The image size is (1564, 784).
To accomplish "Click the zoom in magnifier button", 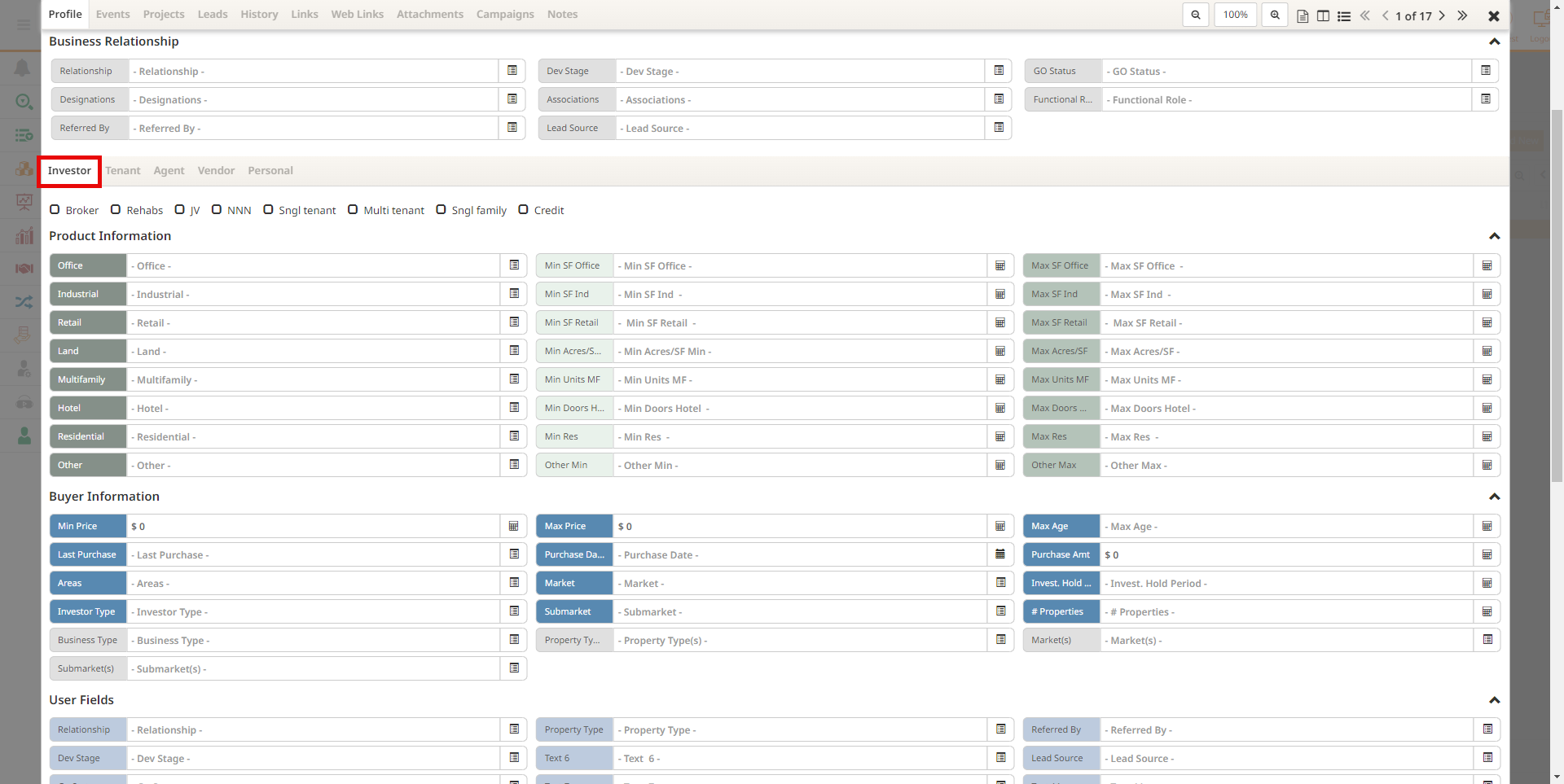I will pyautogui.click(x=1275, y=15).
